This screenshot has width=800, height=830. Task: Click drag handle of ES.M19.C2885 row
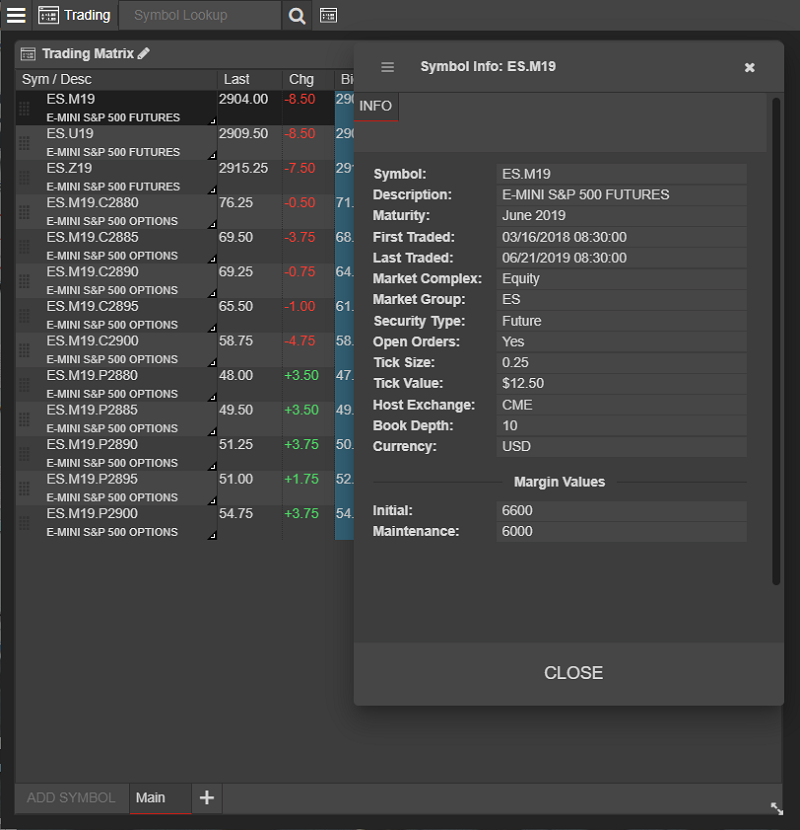coord(24,246)
